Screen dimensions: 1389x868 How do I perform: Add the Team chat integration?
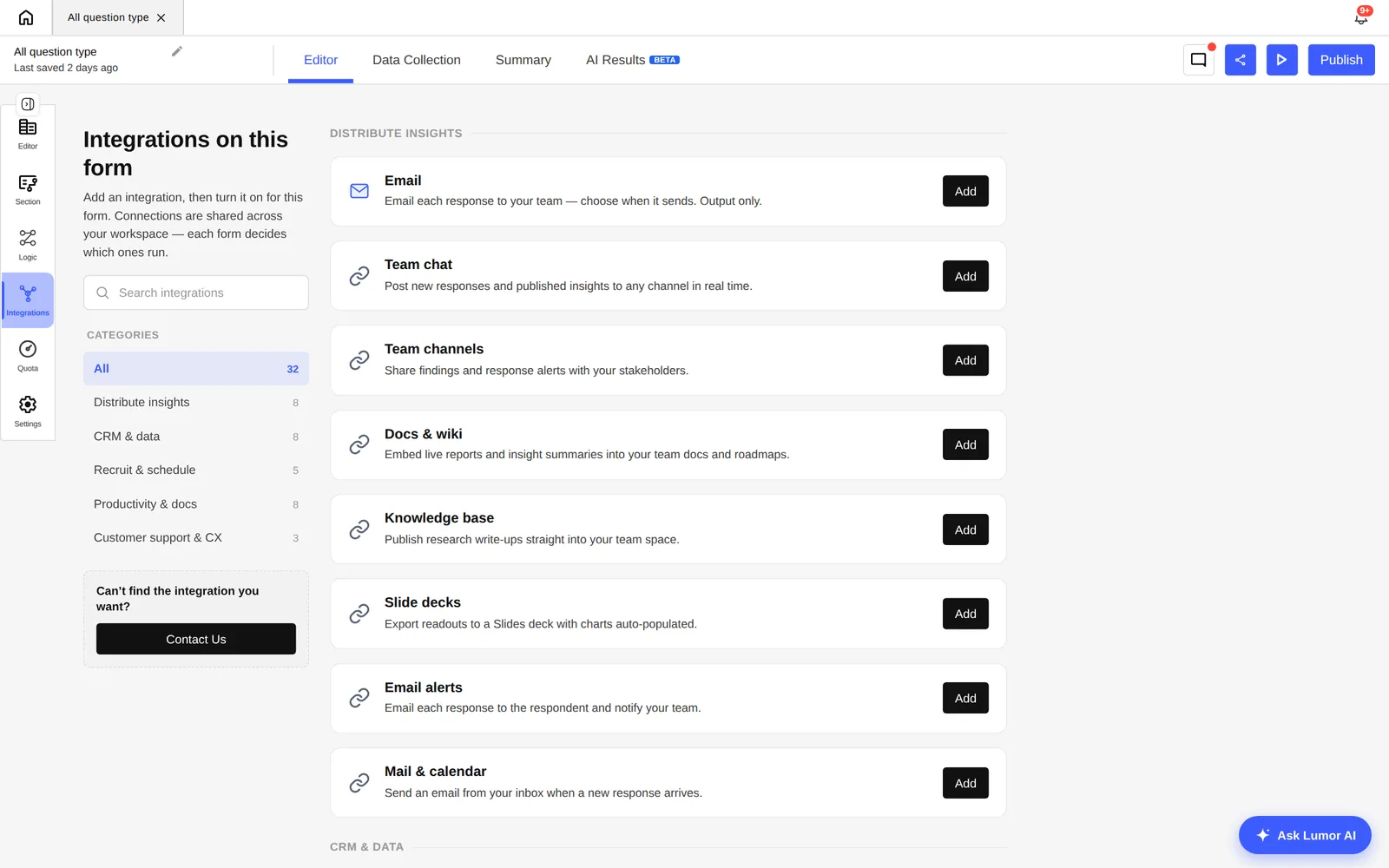pyautogui.click(x=965, y=276)
